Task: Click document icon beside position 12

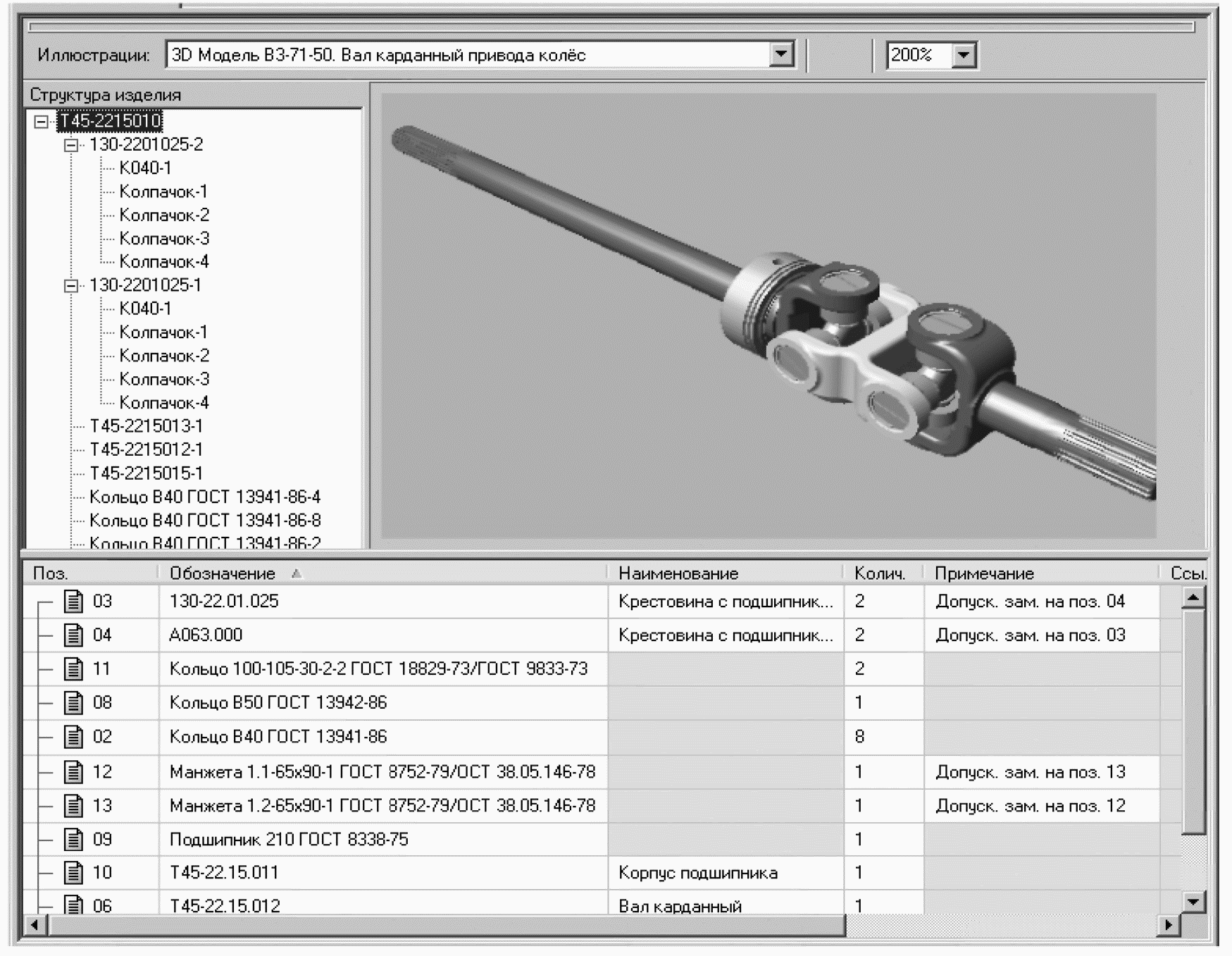Action: [x=73, y=772]
